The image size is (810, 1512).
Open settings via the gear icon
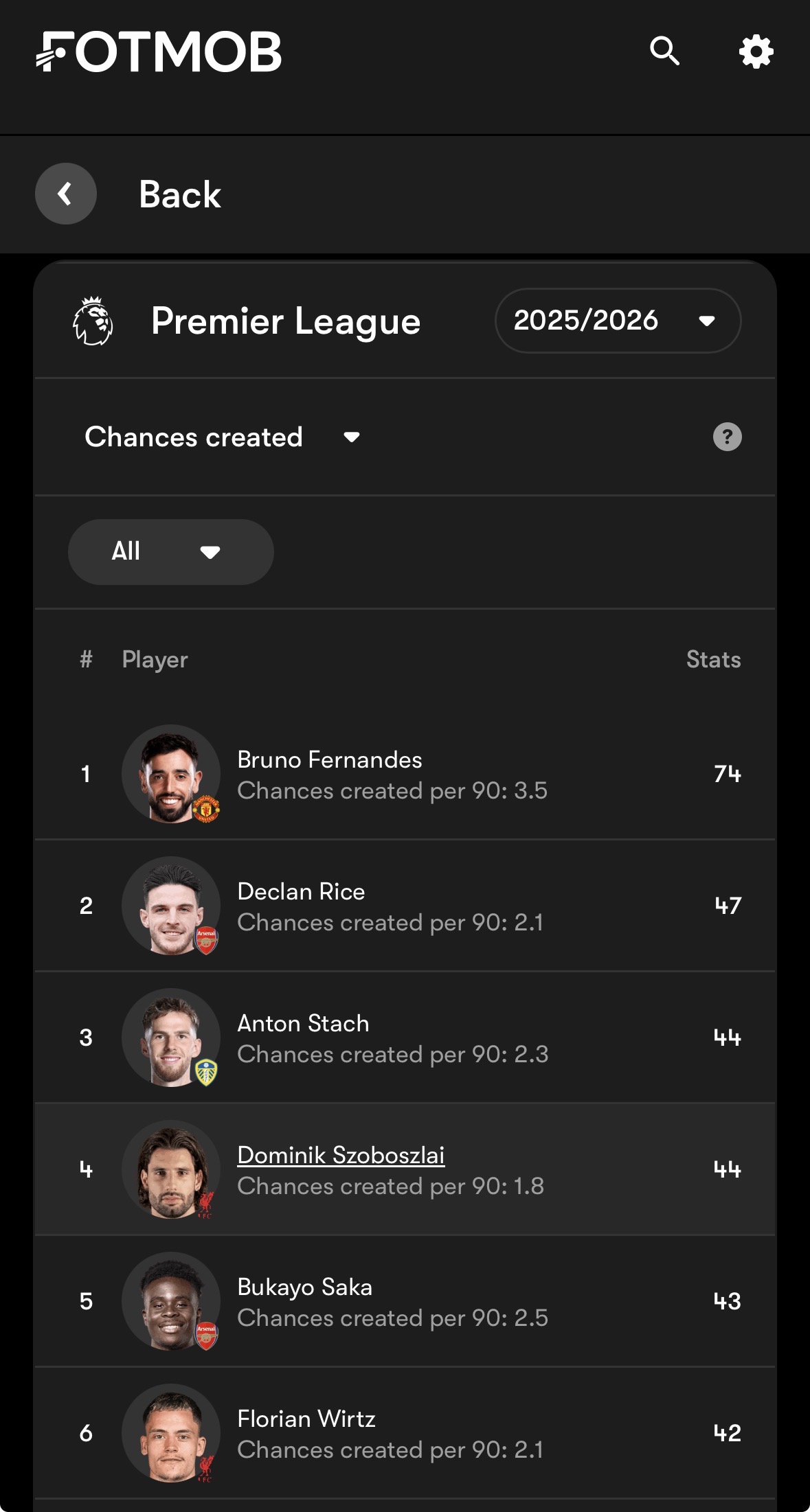(x=756, y=51)
